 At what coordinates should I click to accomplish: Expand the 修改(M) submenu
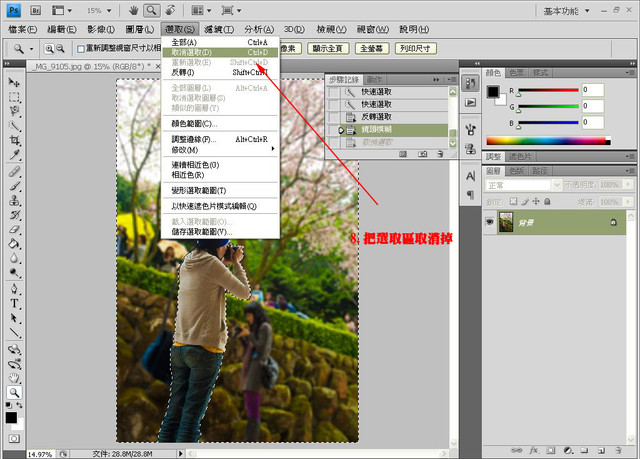pyautogui.click(x=220, y=150)
